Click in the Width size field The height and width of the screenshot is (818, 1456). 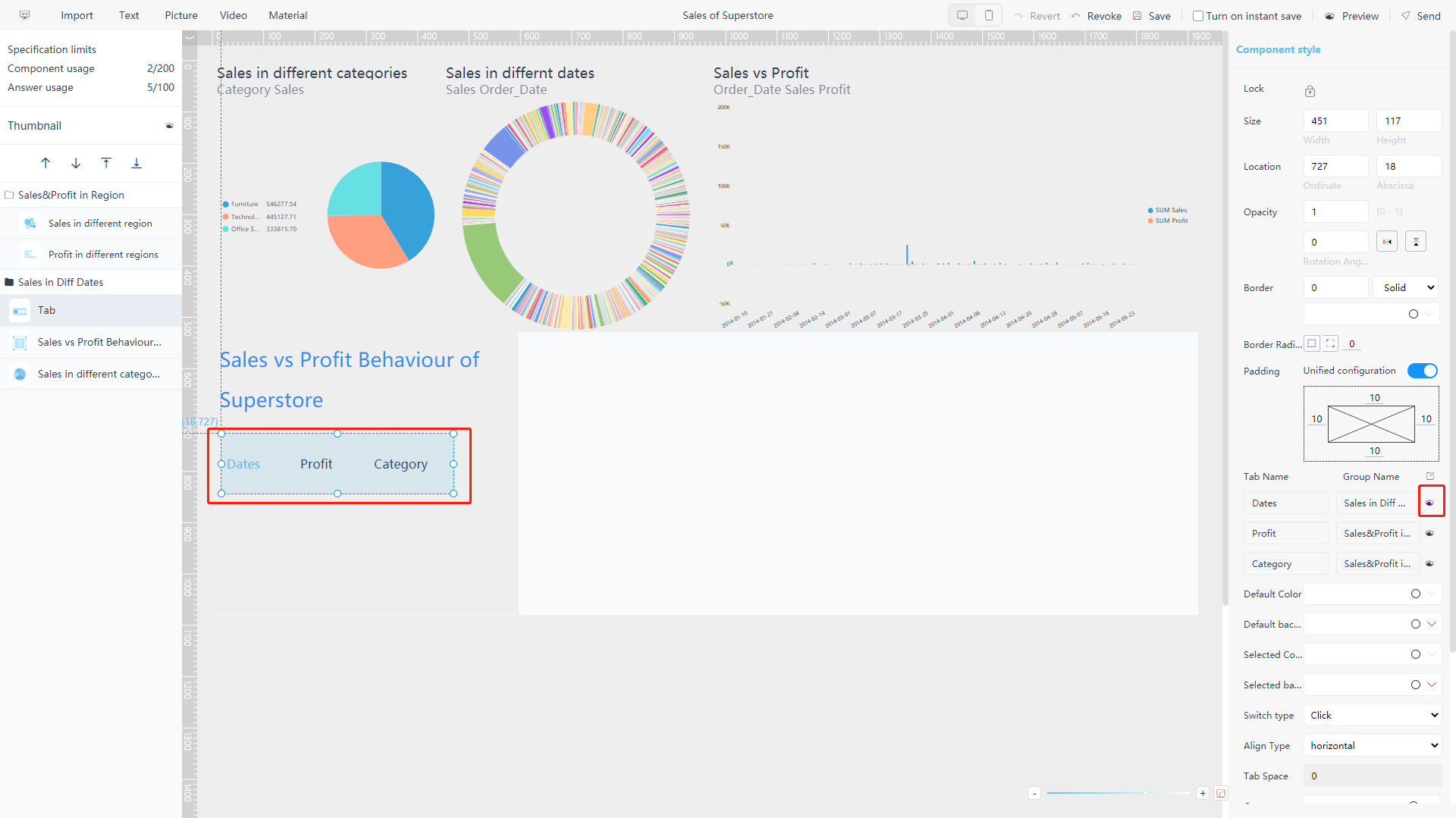[x=1335, y=121]
